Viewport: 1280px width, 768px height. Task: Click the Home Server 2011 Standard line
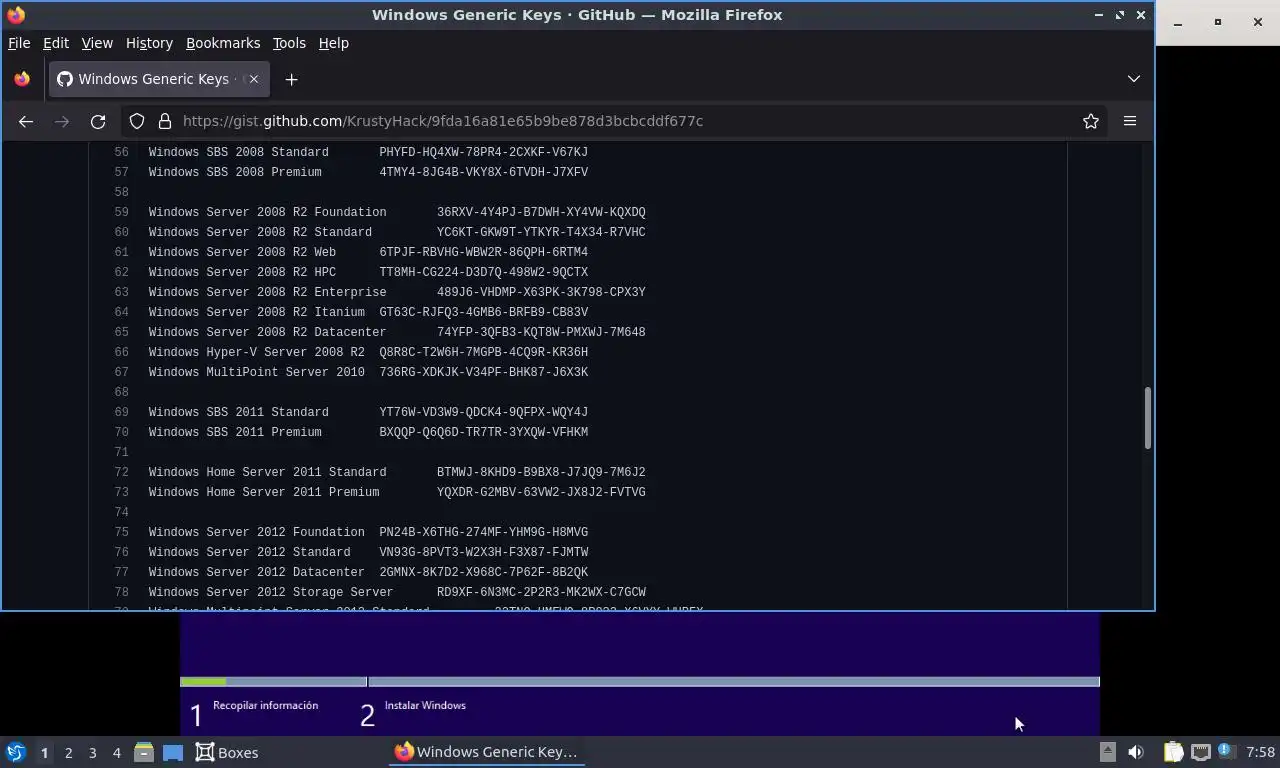397,472
